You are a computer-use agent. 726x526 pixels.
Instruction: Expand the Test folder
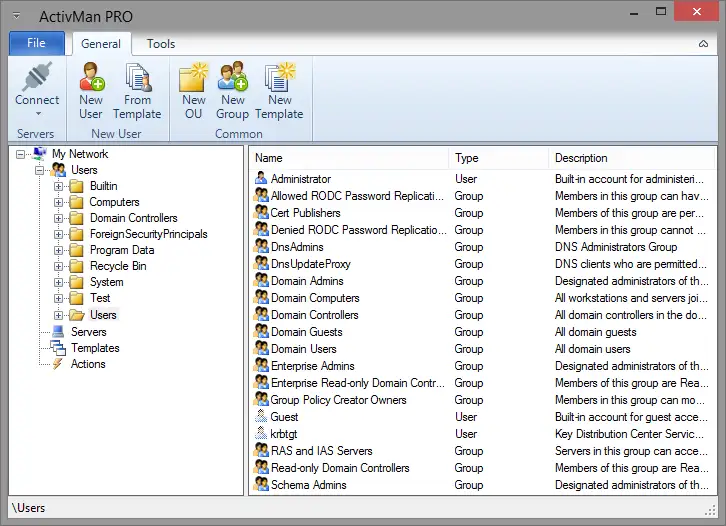point(58,299)
